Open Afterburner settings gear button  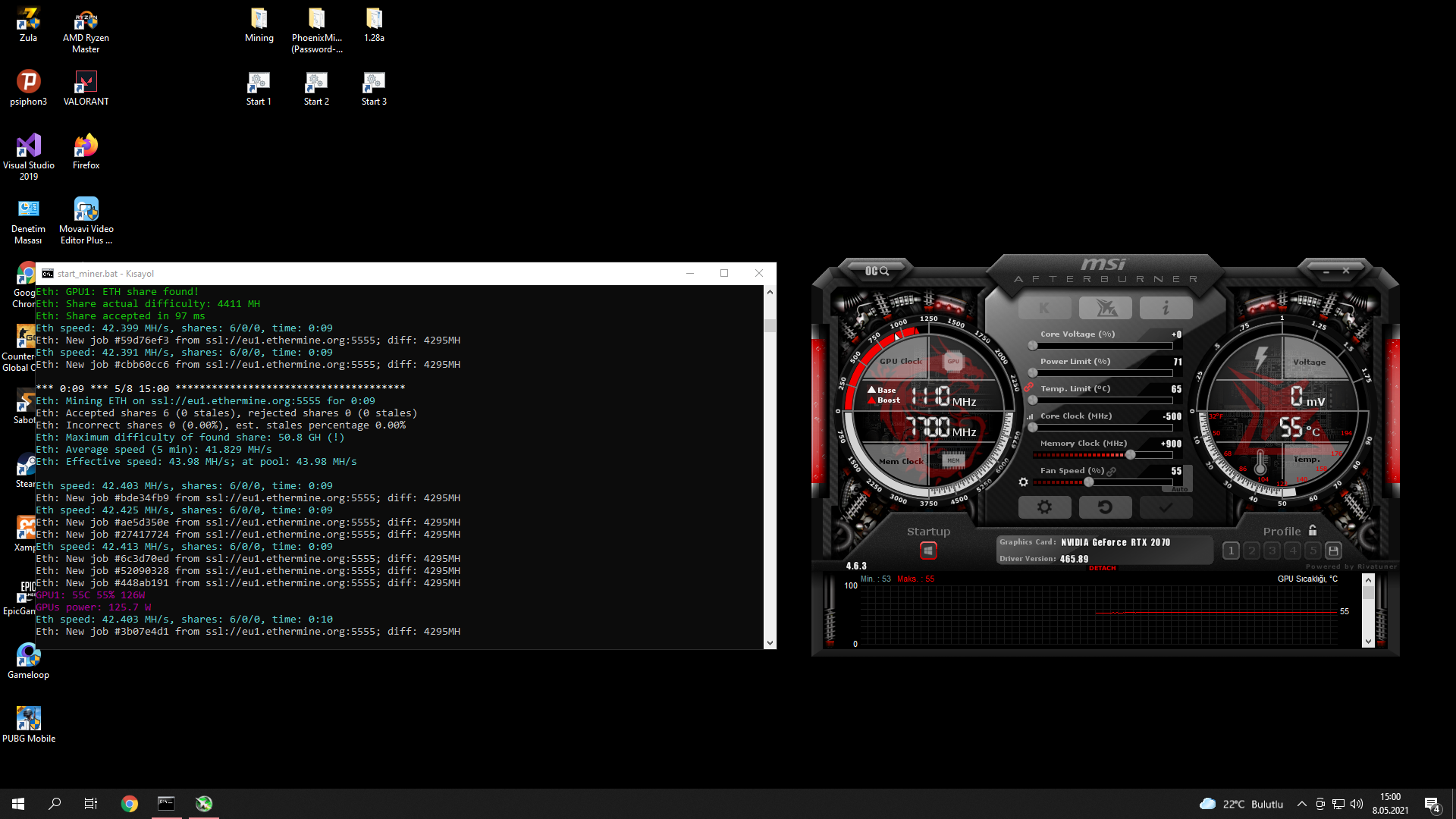(1044, 507)
